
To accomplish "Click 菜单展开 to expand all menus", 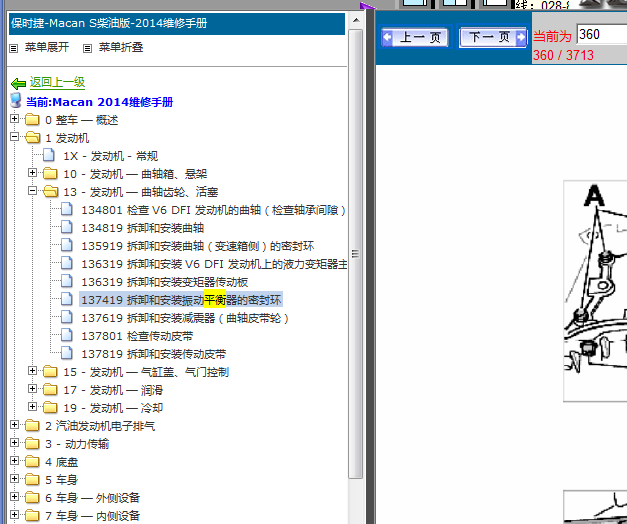I will 47,47.
